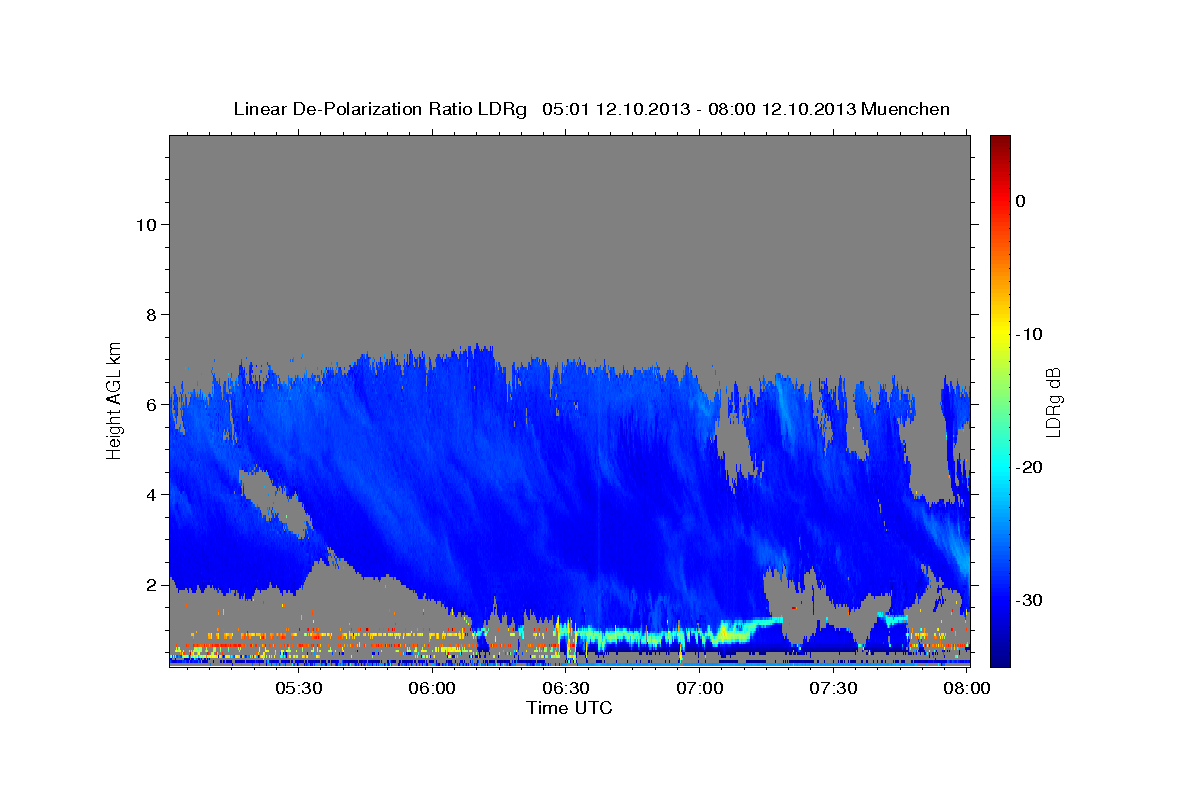Click the colorbar tick label '0'
Image resolution: width=1200 pixels, height=800 pixels.
coord(1020,201)
